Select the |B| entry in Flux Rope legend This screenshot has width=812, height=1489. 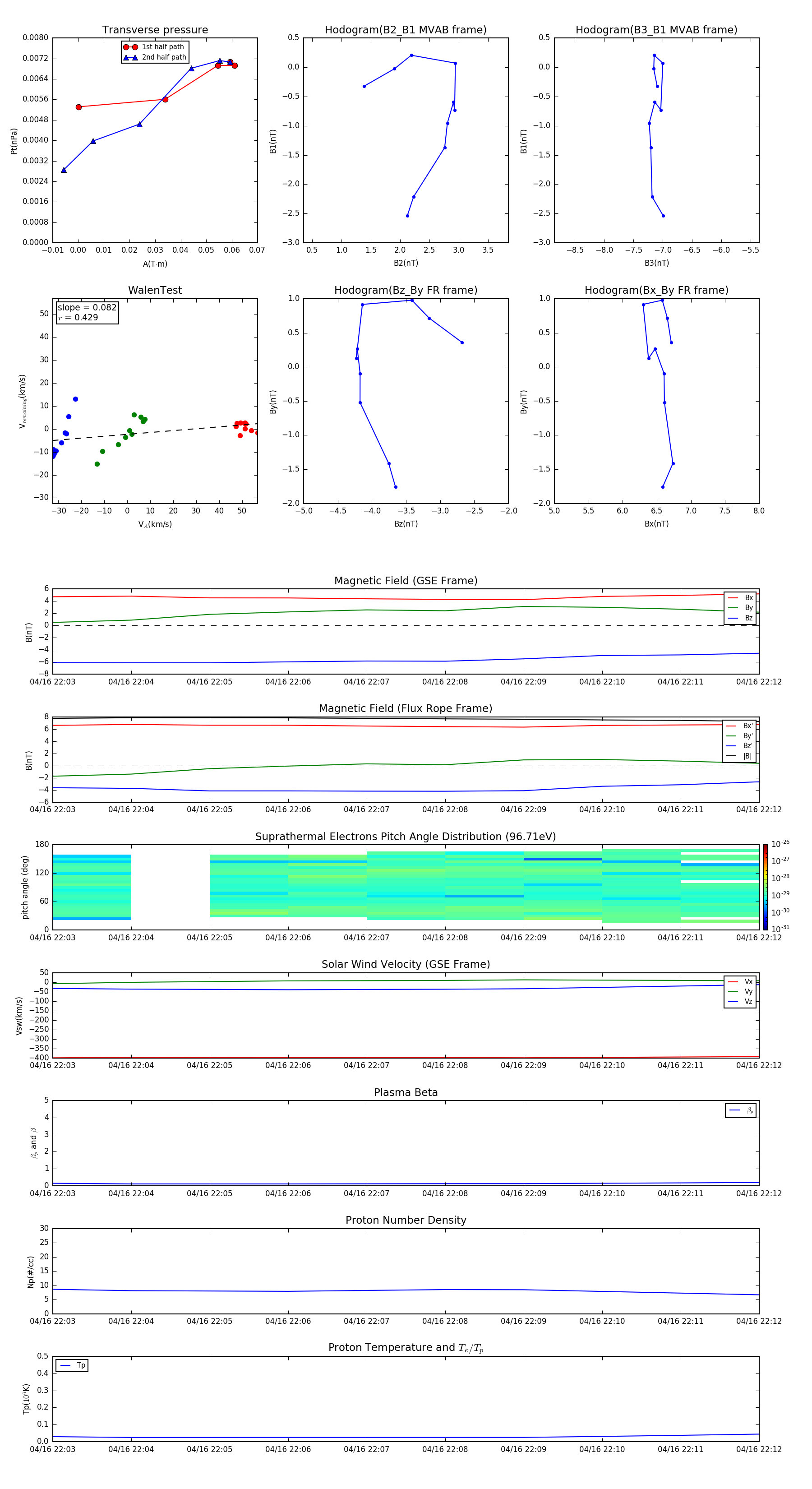click(740, 756)
